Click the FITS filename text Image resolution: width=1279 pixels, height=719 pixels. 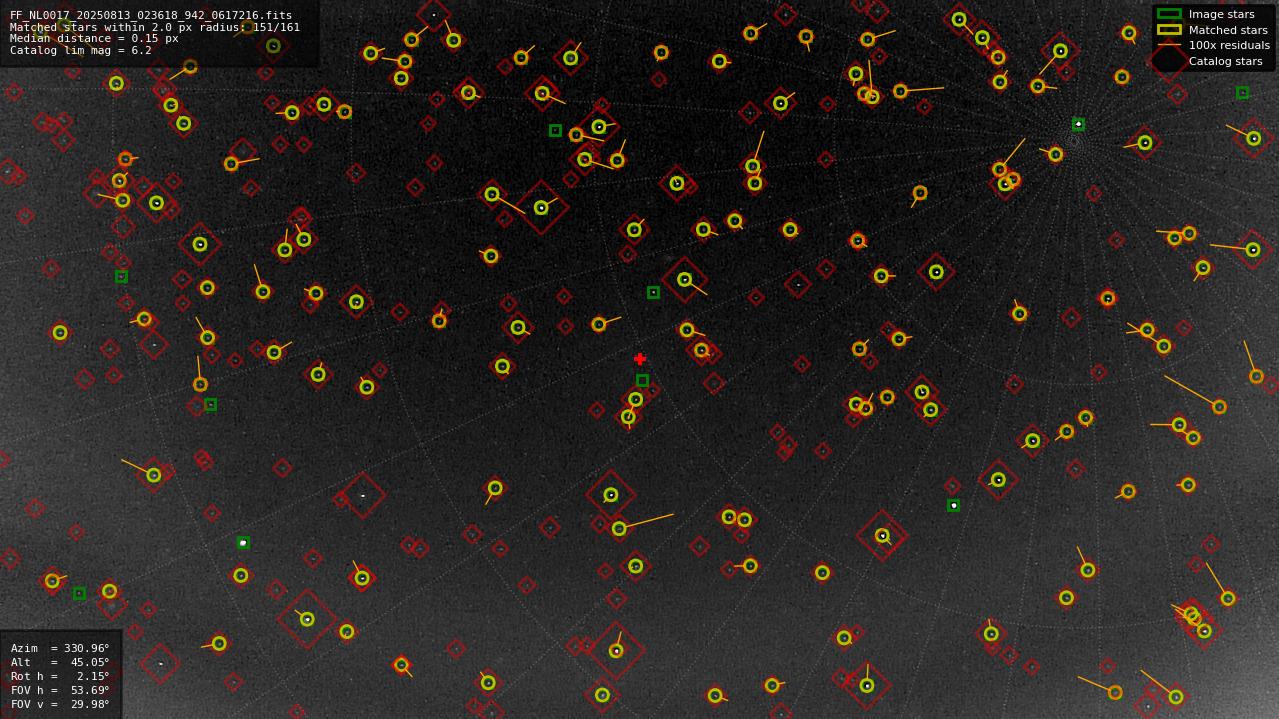(151, 15)
